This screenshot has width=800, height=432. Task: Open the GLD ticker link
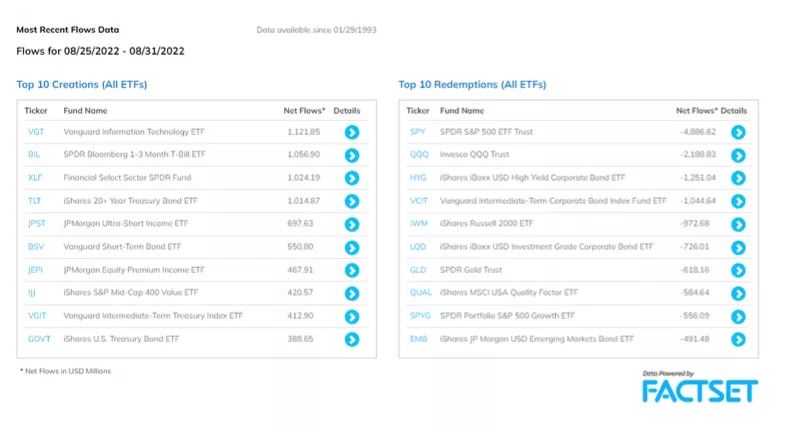click(x=418, y=270)
